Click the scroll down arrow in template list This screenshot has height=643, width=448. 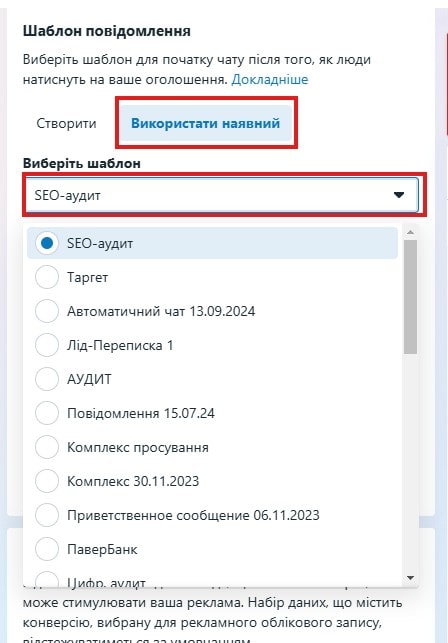pos(410,578)
